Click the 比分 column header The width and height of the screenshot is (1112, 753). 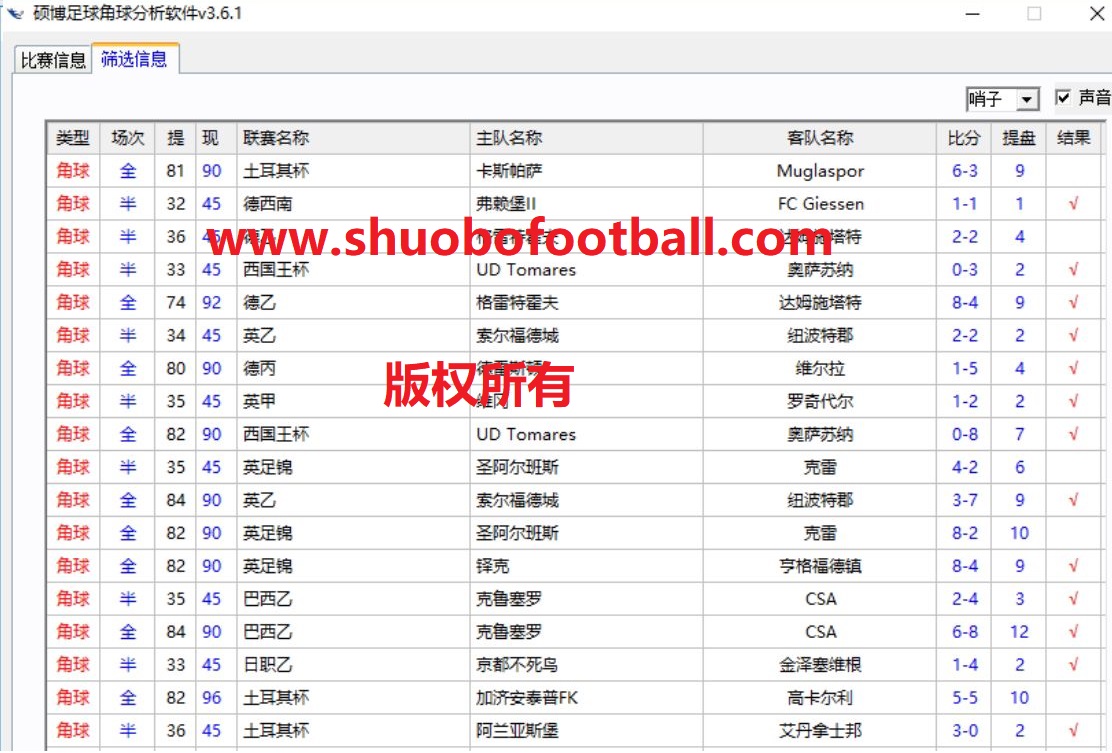click(964, 138)
